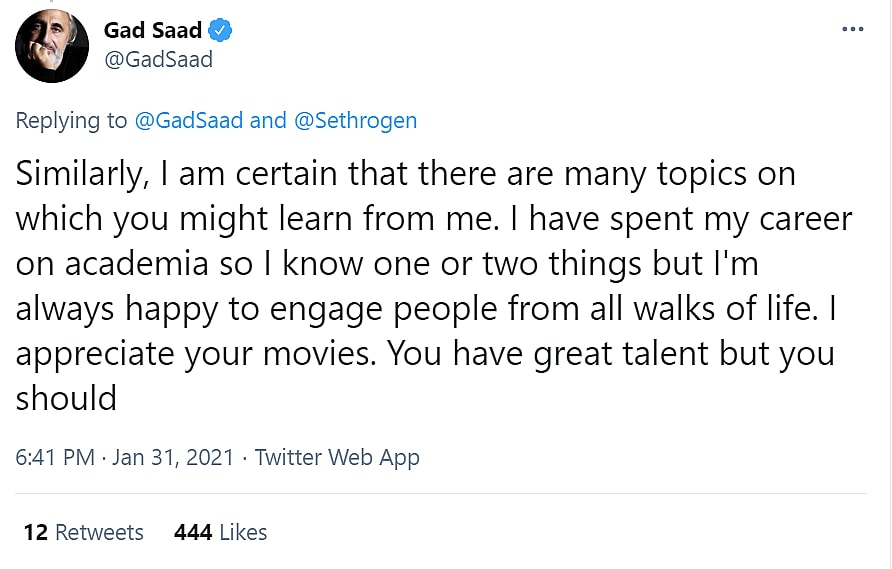Viewport: 892px width, 569px height.
Task: Click the "Gad Saad" display name
Action: tap(153, 30)
